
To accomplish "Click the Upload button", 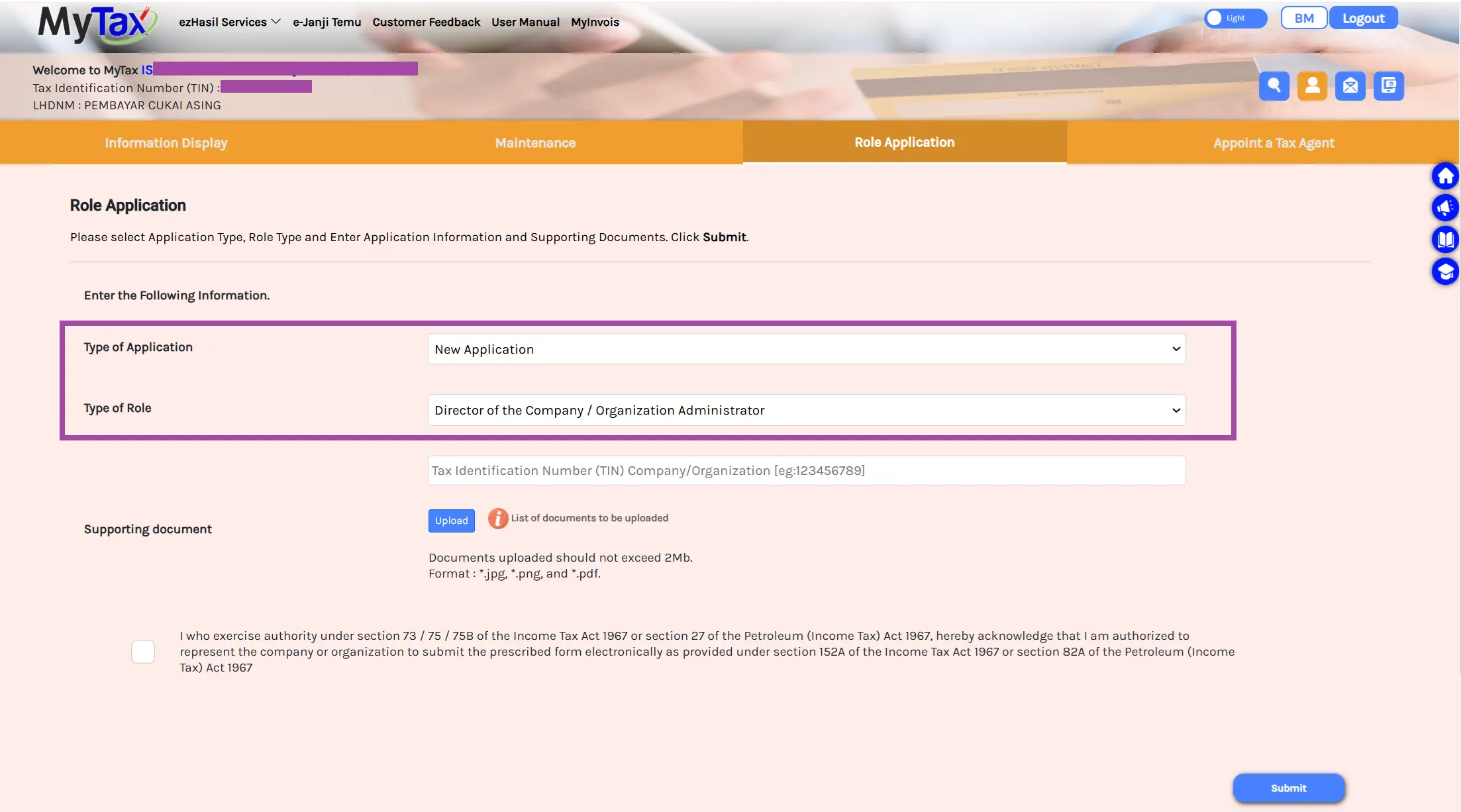I will point(452,521).
